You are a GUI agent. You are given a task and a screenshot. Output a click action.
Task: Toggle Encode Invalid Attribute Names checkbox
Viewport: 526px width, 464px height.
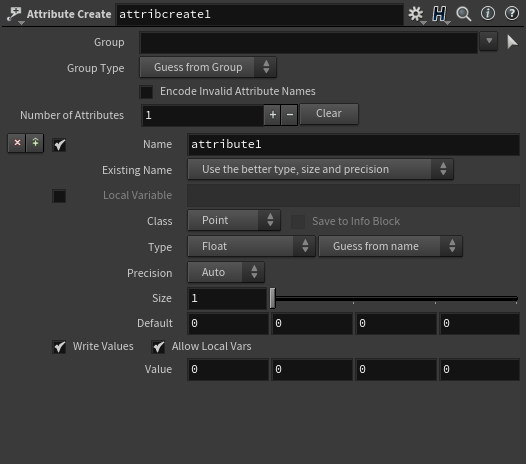click(146, 92)
